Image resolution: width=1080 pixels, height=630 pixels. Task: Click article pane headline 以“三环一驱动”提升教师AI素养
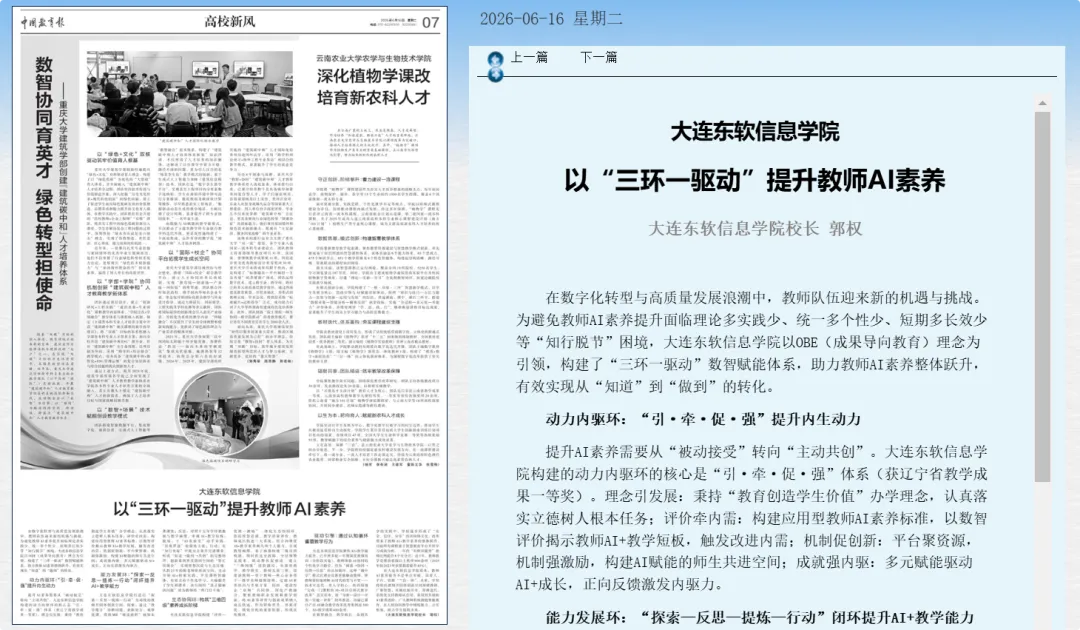pos(755,180)
